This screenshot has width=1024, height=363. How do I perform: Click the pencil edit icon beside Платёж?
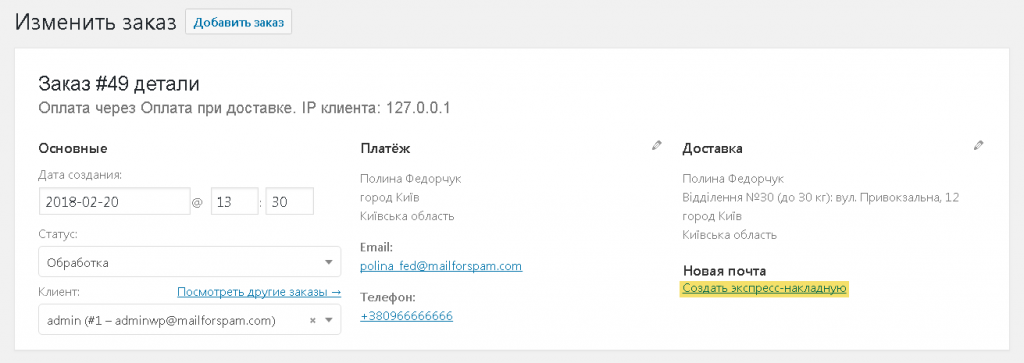(x=656, y=146)
